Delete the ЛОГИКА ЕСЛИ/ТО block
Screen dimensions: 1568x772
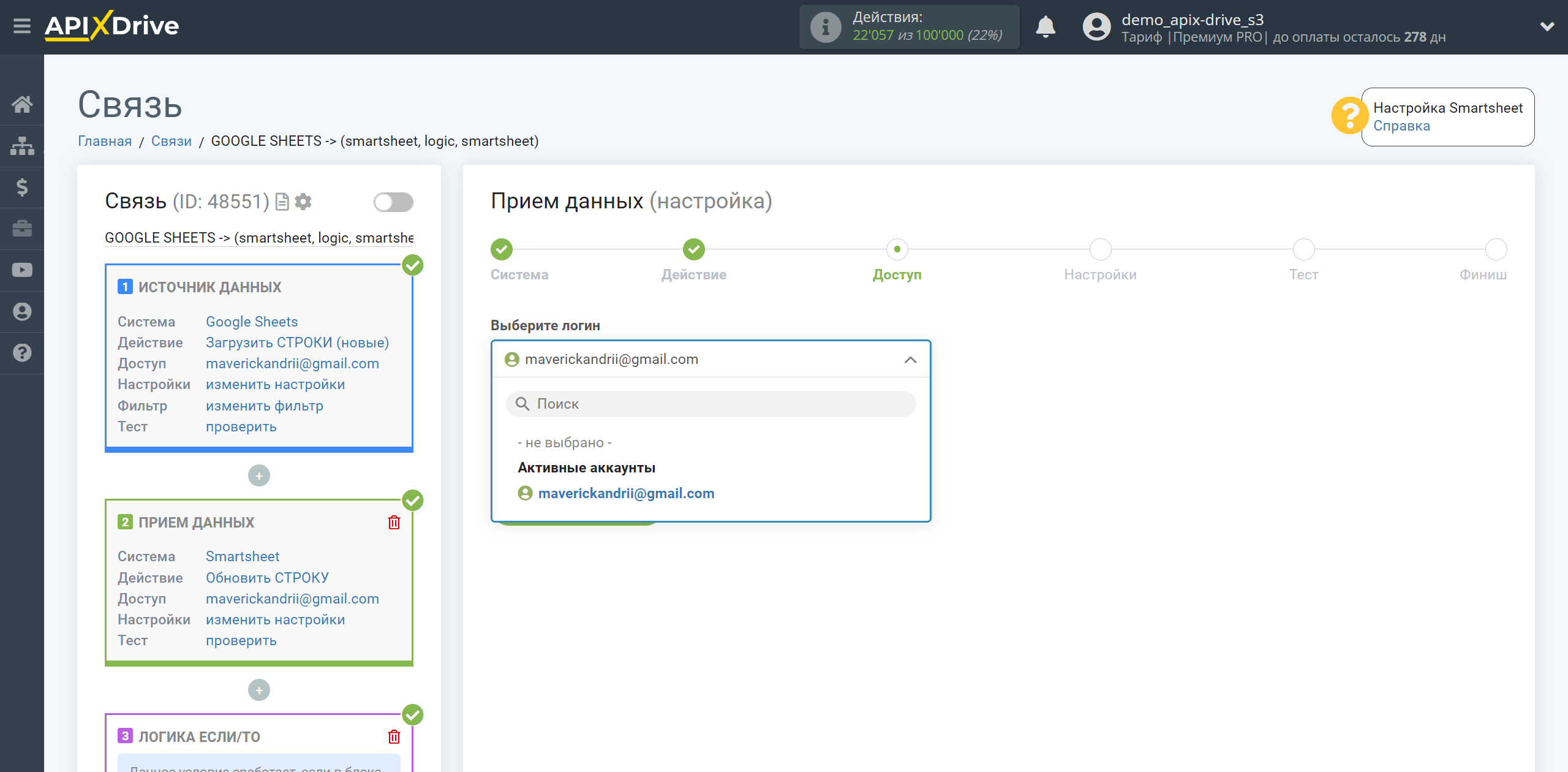(x=394, y=736)
